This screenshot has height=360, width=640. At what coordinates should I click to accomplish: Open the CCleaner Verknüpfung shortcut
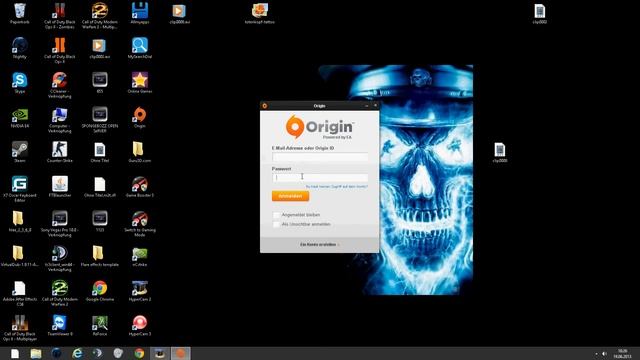click(x=60, y=85)
